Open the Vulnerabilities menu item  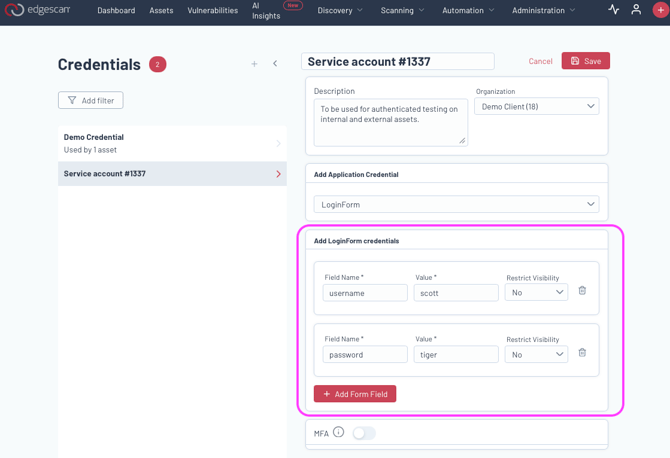tap(212, 10)
